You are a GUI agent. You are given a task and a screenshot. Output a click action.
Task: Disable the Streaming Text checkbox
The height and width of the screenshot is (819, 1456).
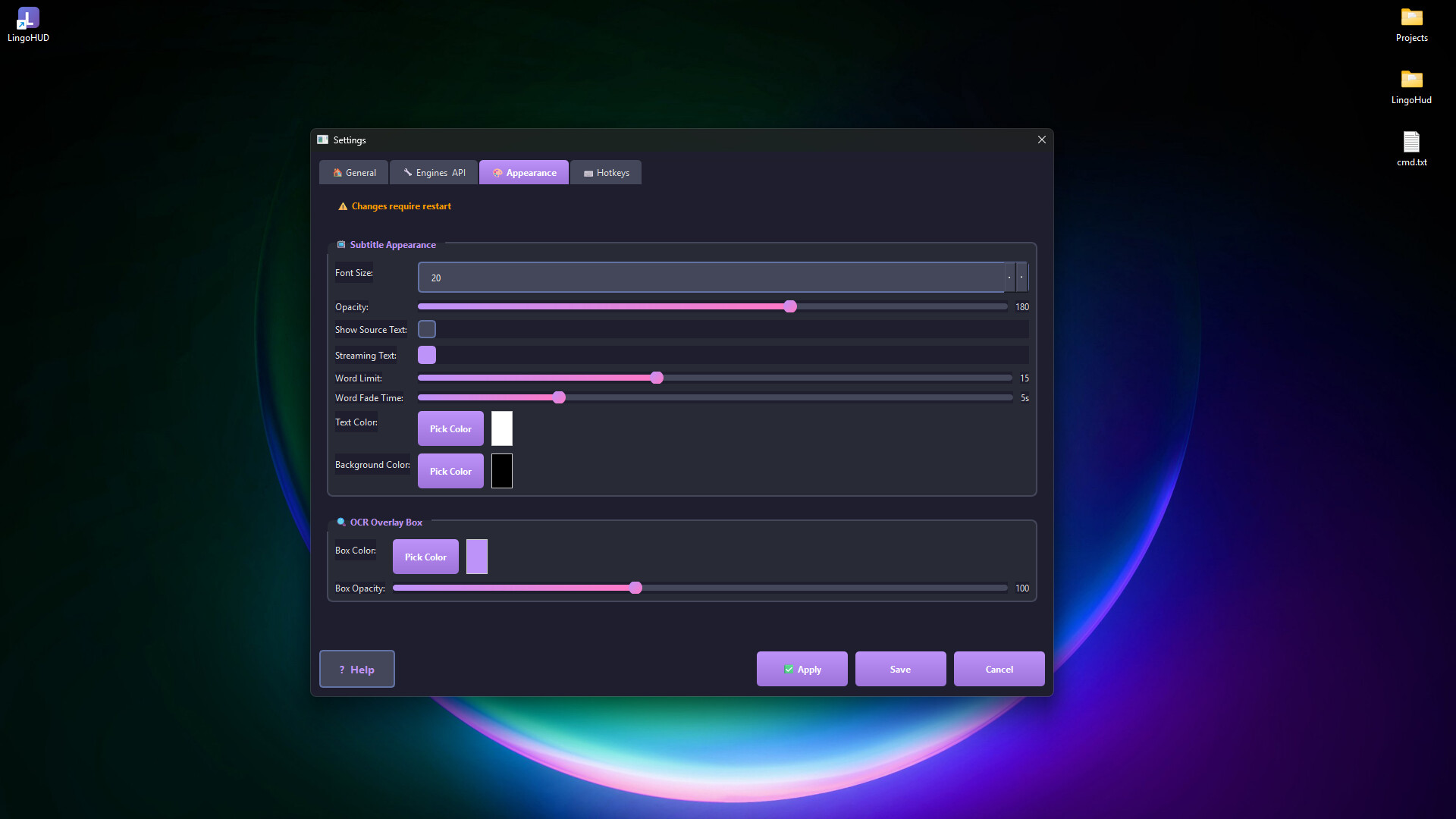[x=427, y=355]
